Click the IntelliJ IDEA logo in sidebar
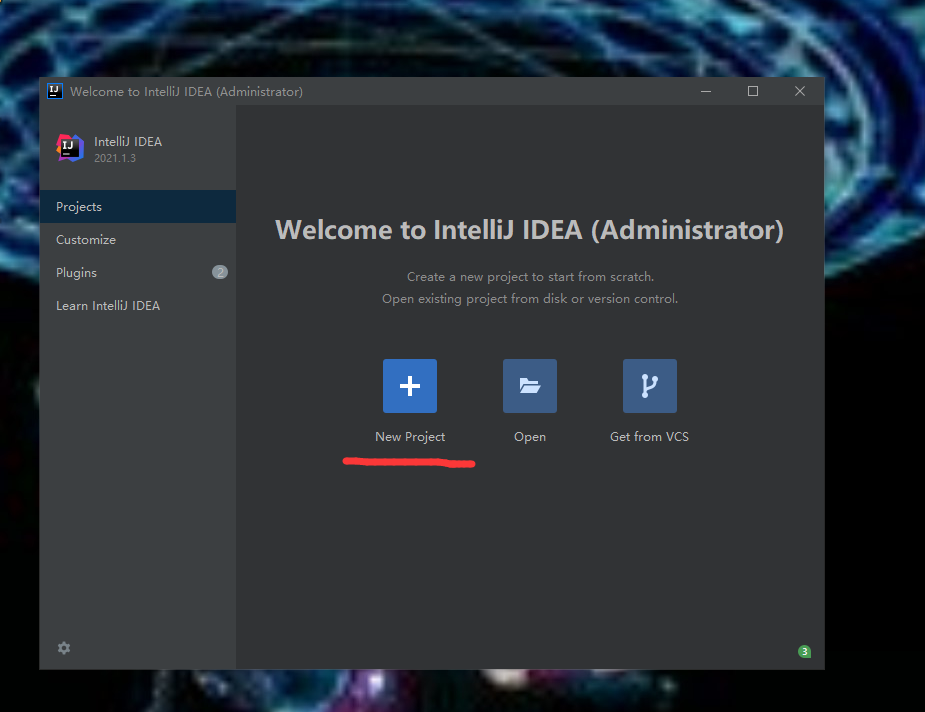This screenshot has width=925, height=712. pos(70,147)
